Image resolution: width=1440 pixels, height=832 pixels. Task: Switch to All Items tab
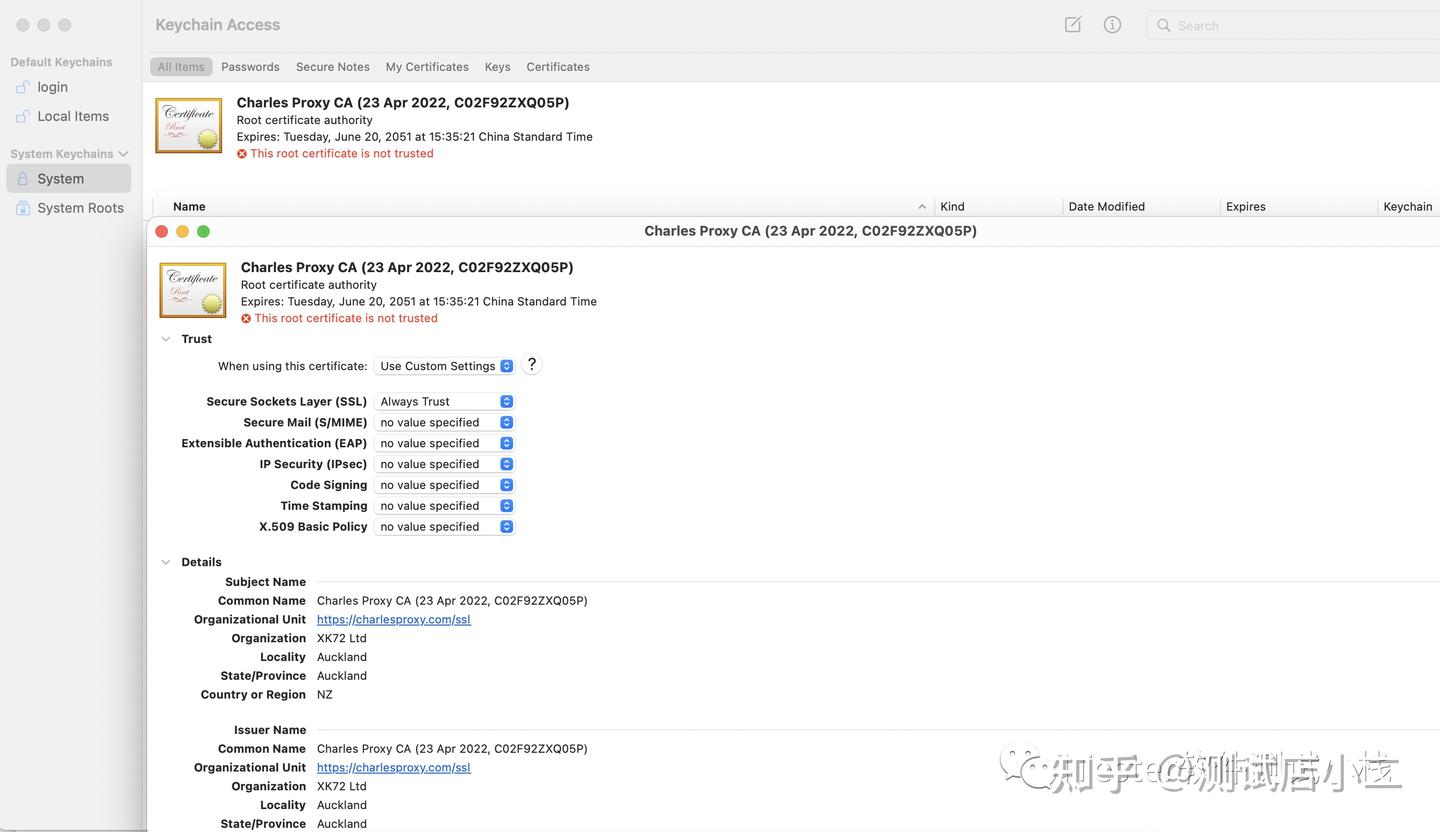181,67
